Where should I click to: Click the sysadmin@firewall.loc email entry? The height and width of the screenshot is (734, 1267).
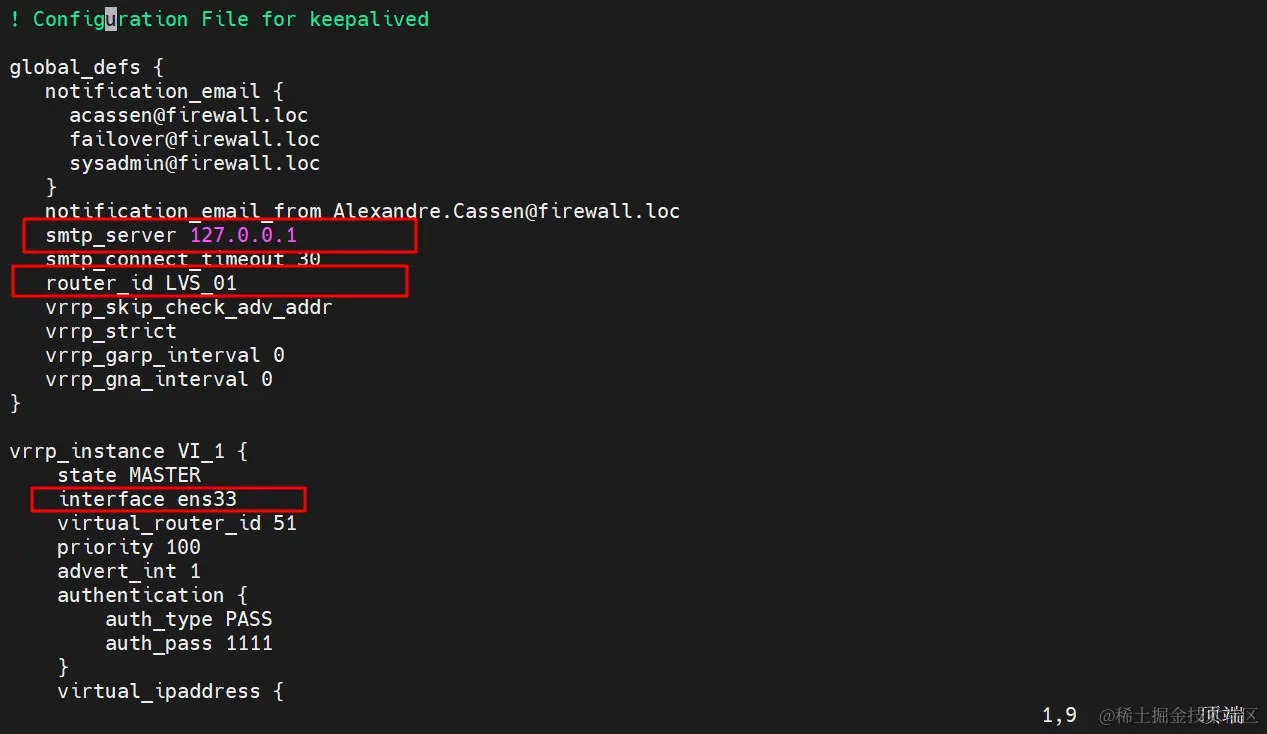(195, 163)
